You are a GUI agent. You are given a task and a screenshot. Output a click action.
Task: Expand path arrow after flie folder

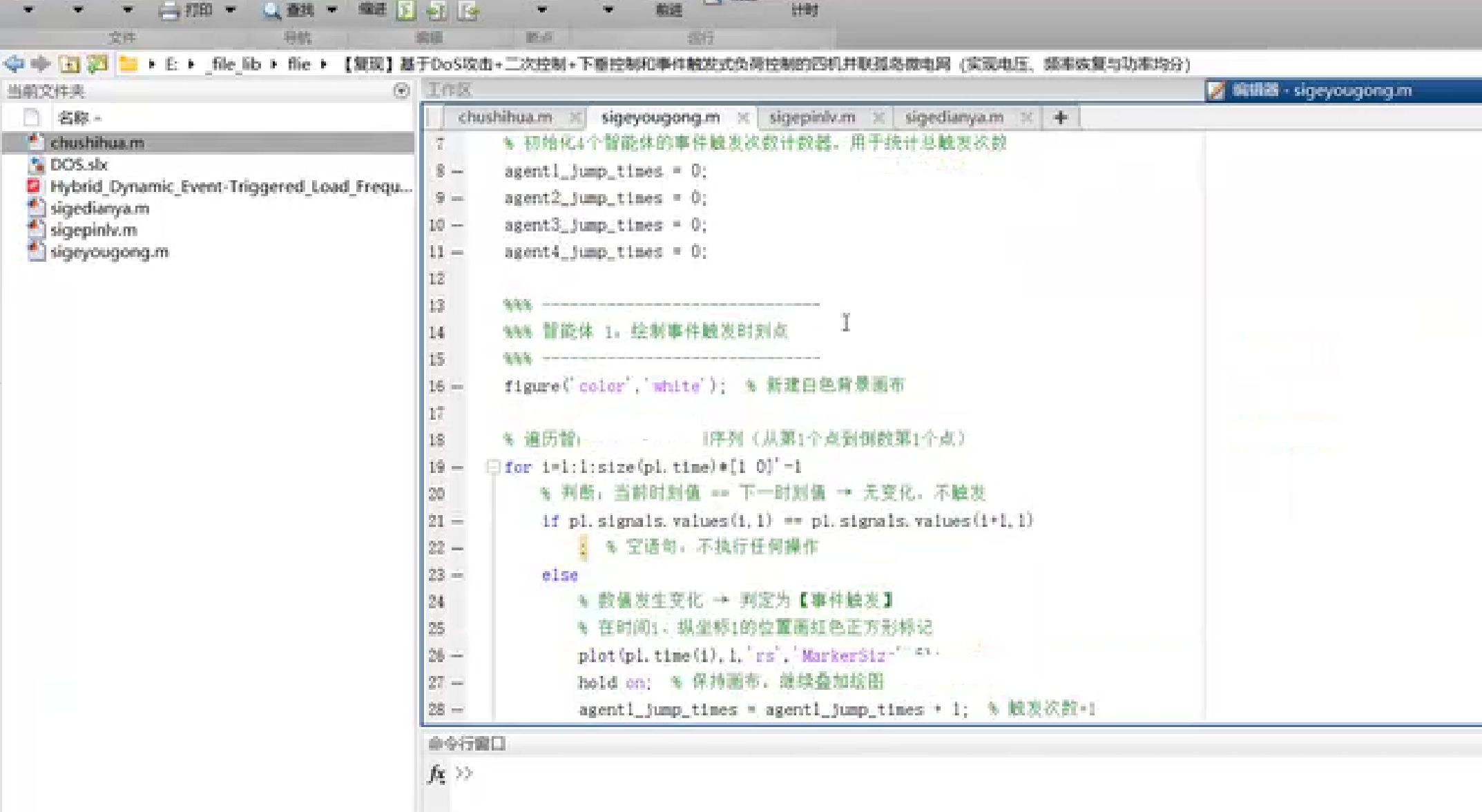click(x=323, y=64)
